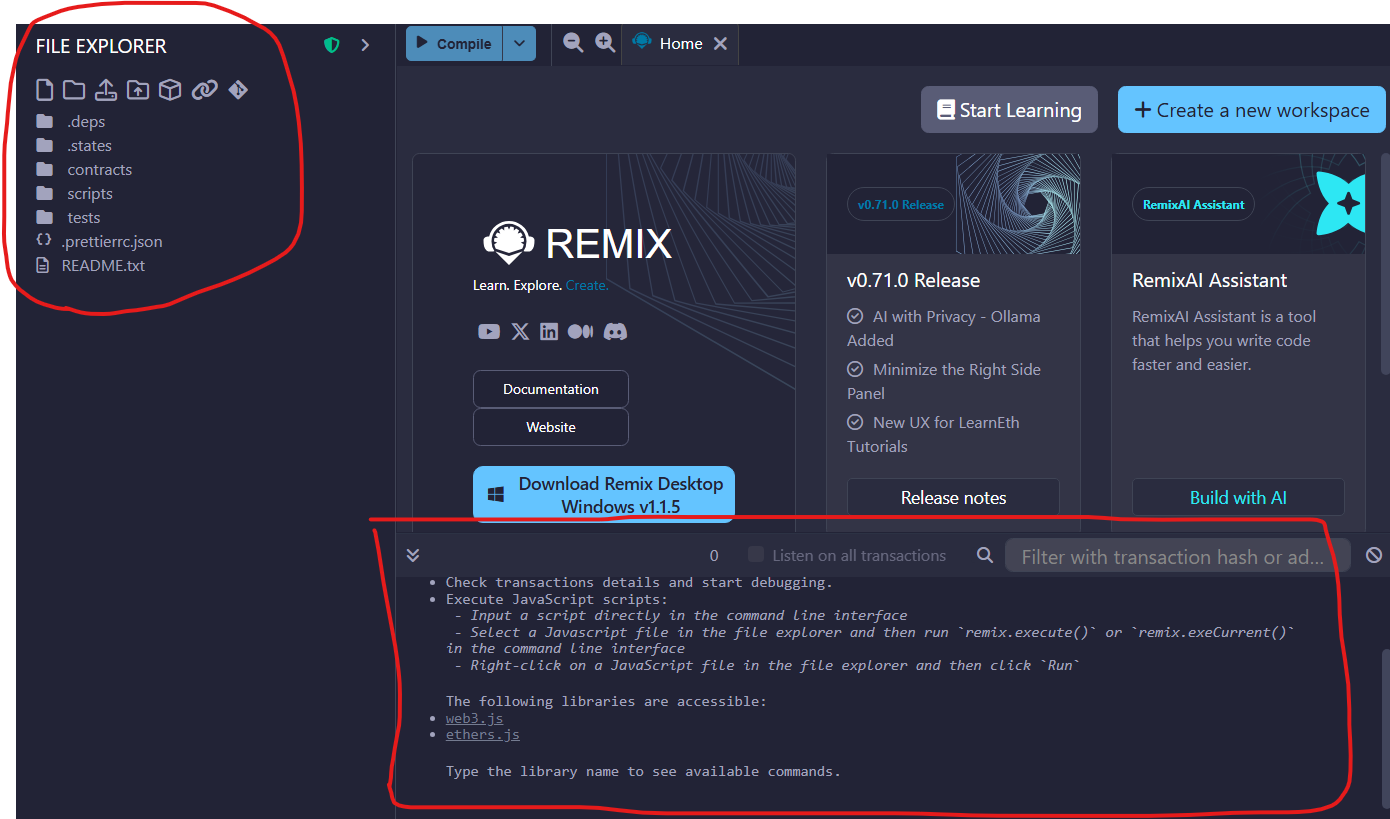Viewport: 1390px width, 819px height.
Task: Create a new folder in File Explorer
Action: (74, 90)
